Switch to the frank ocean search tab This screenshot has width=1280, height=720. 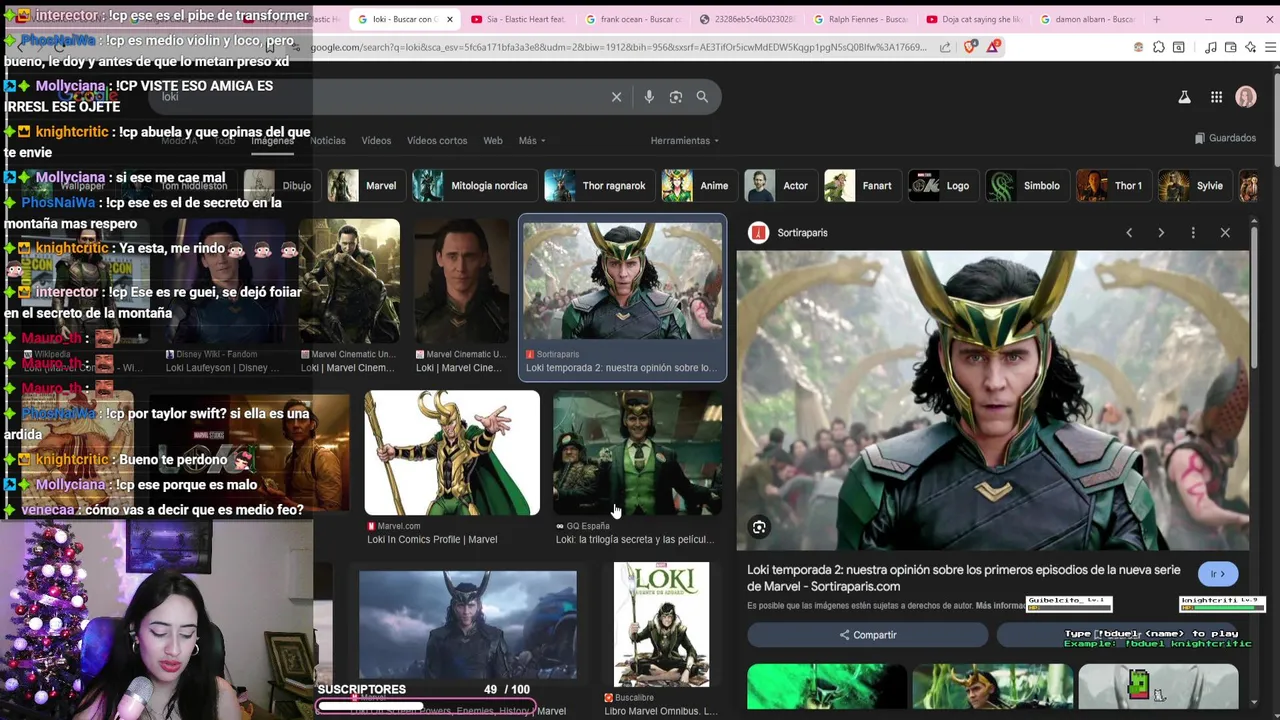[x=632, y=19]
